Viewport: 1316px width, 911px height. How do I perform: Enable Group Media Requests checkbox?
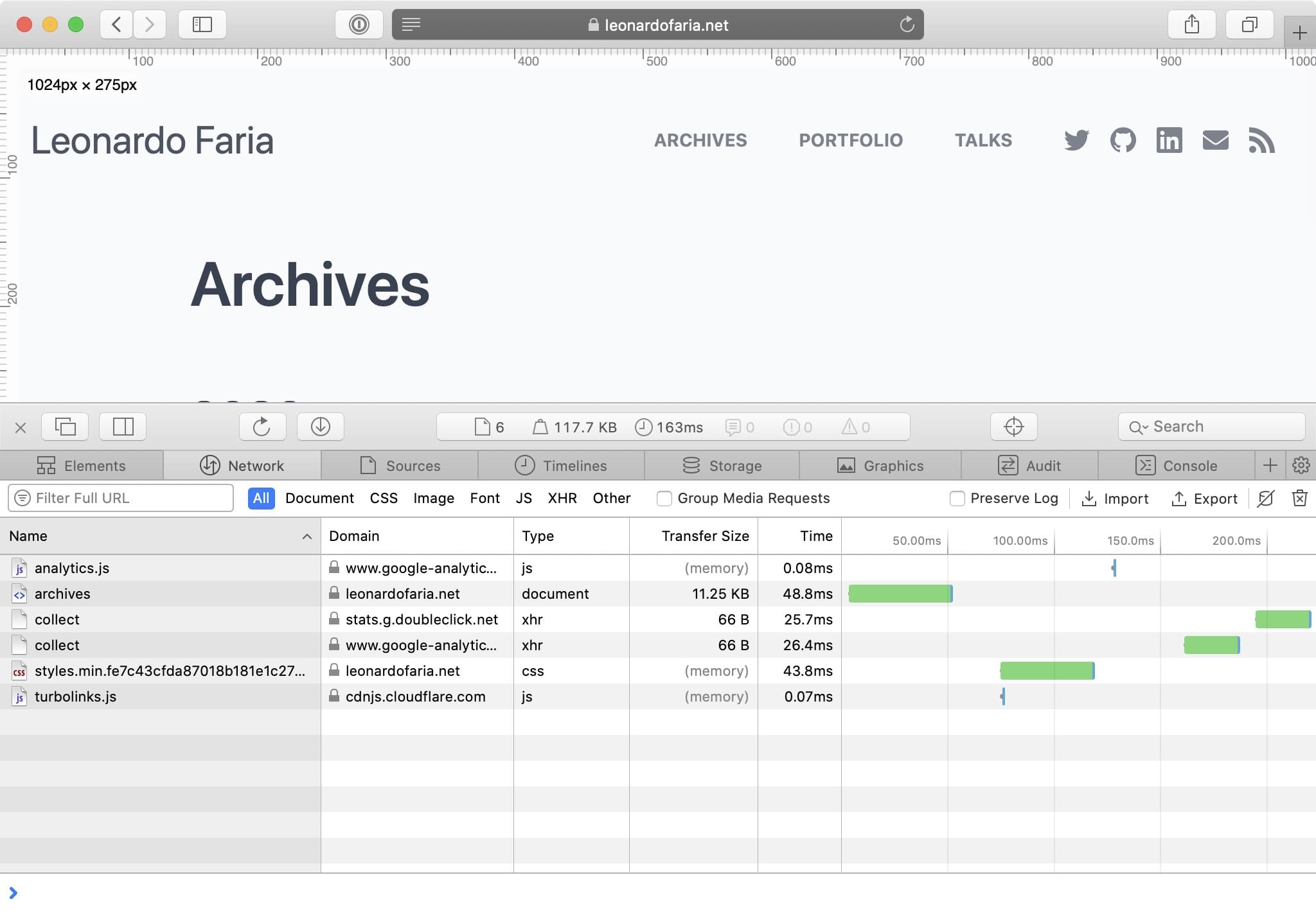[664, 499]
